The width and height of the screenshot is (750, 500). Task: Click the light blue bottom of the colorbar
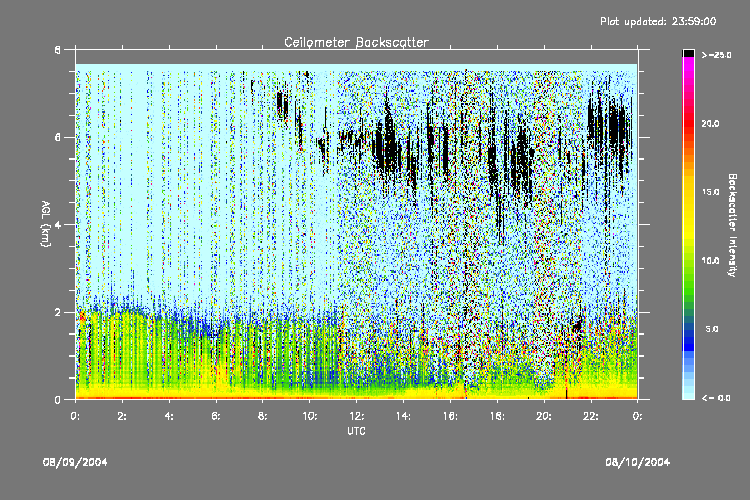tap(688, 395)
